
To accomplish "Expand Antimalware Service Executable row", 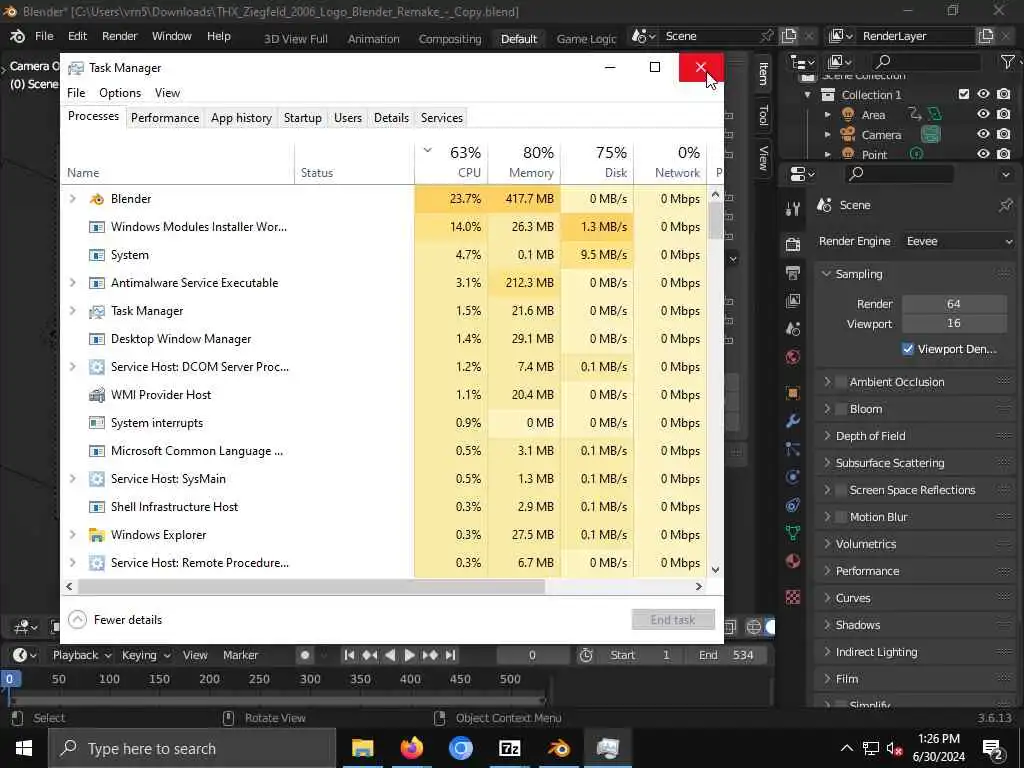I will (x=72, y=283).
